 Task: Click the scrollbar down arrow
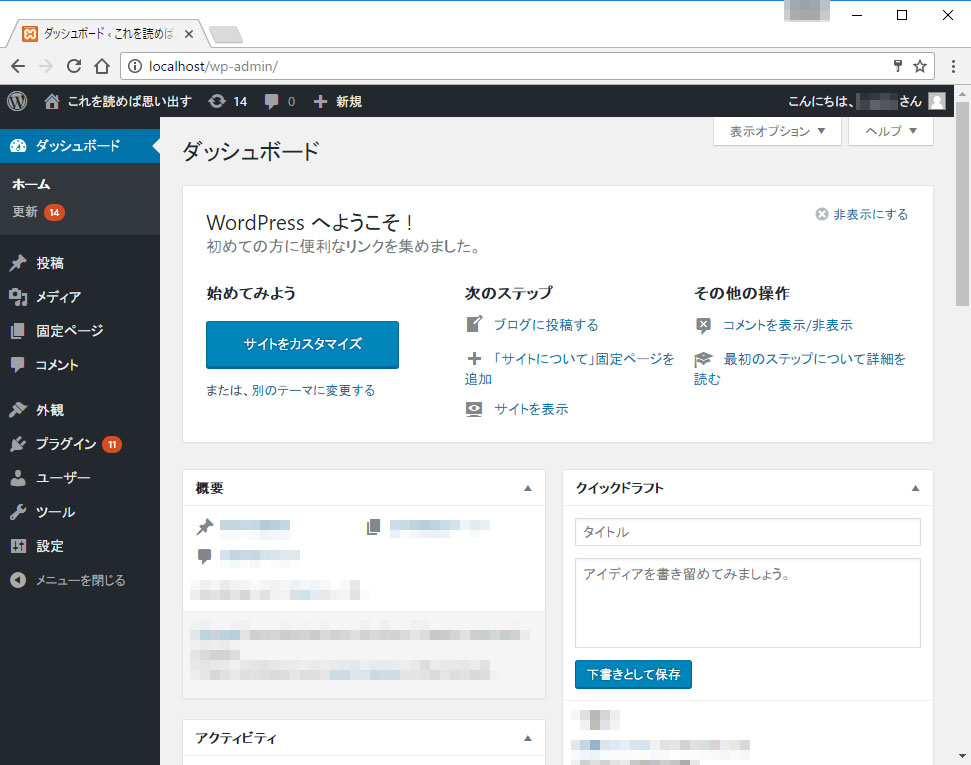(962, 756)
